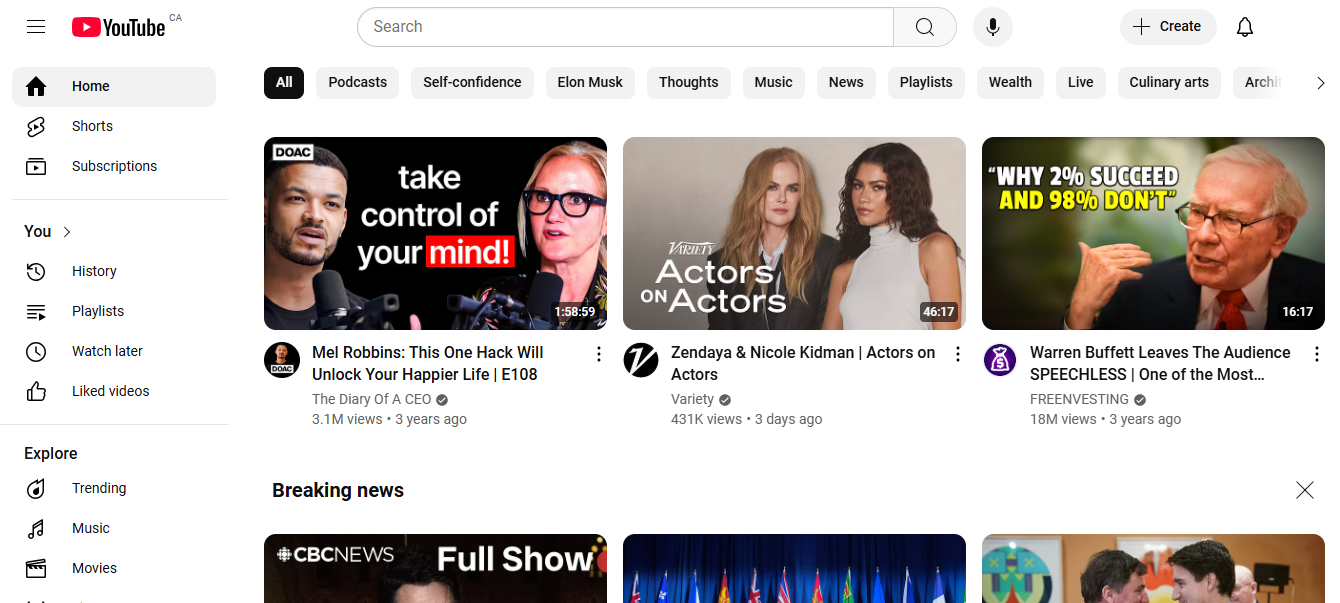Open options menu for Mel Robbins video
The height and width of the screenshot is (603, 1340).
tap(599, 354)
